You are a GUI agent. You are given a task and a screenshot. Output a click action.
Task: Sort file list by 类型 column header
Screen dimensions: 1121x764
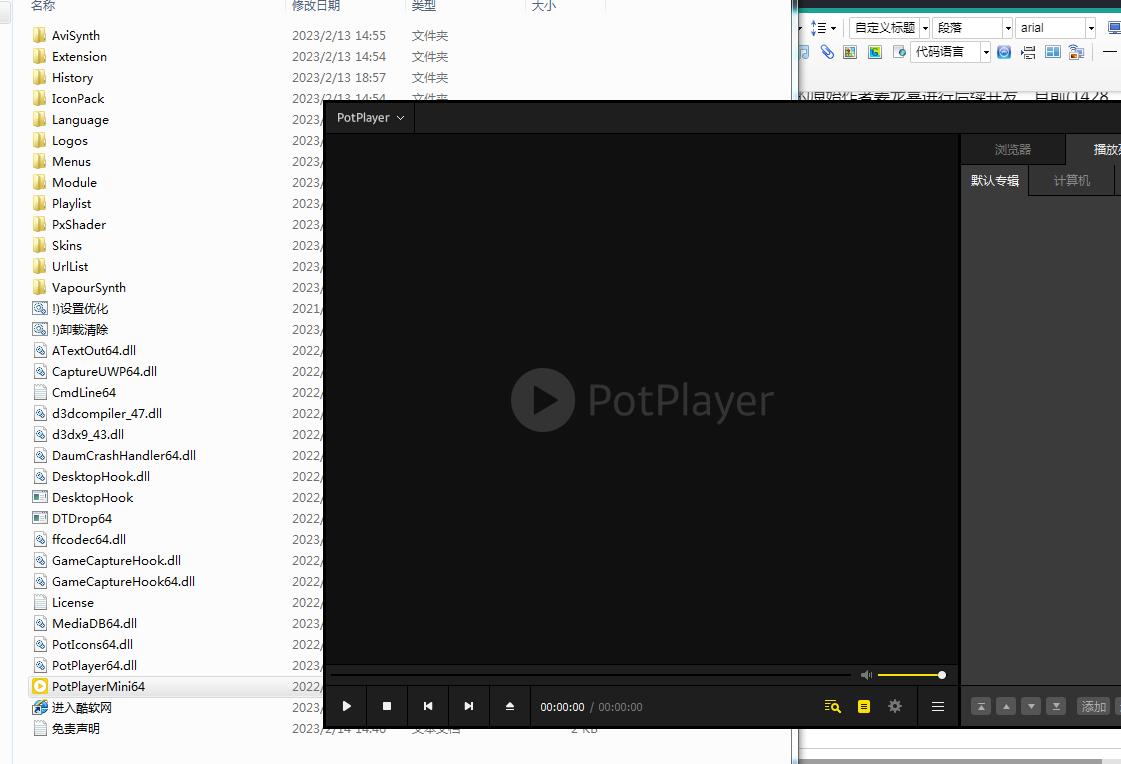(423, 6)
